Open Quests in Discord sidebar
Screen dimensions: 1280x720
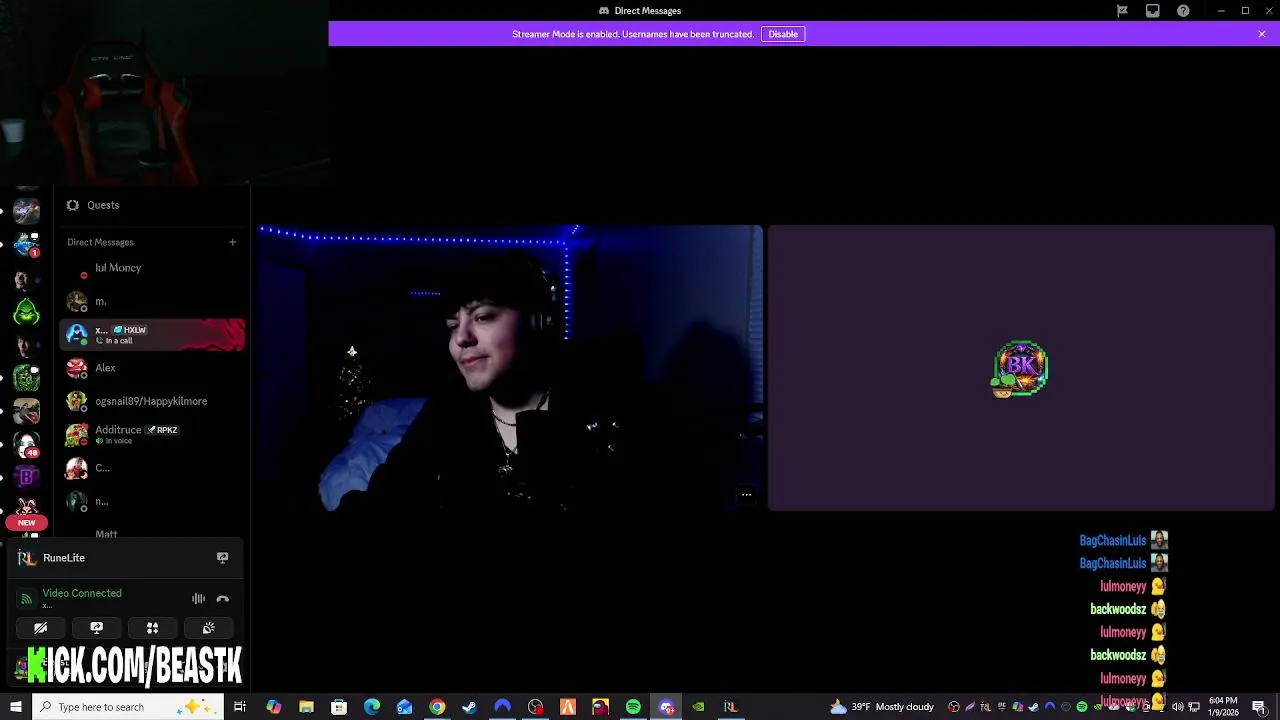(152, 205)
